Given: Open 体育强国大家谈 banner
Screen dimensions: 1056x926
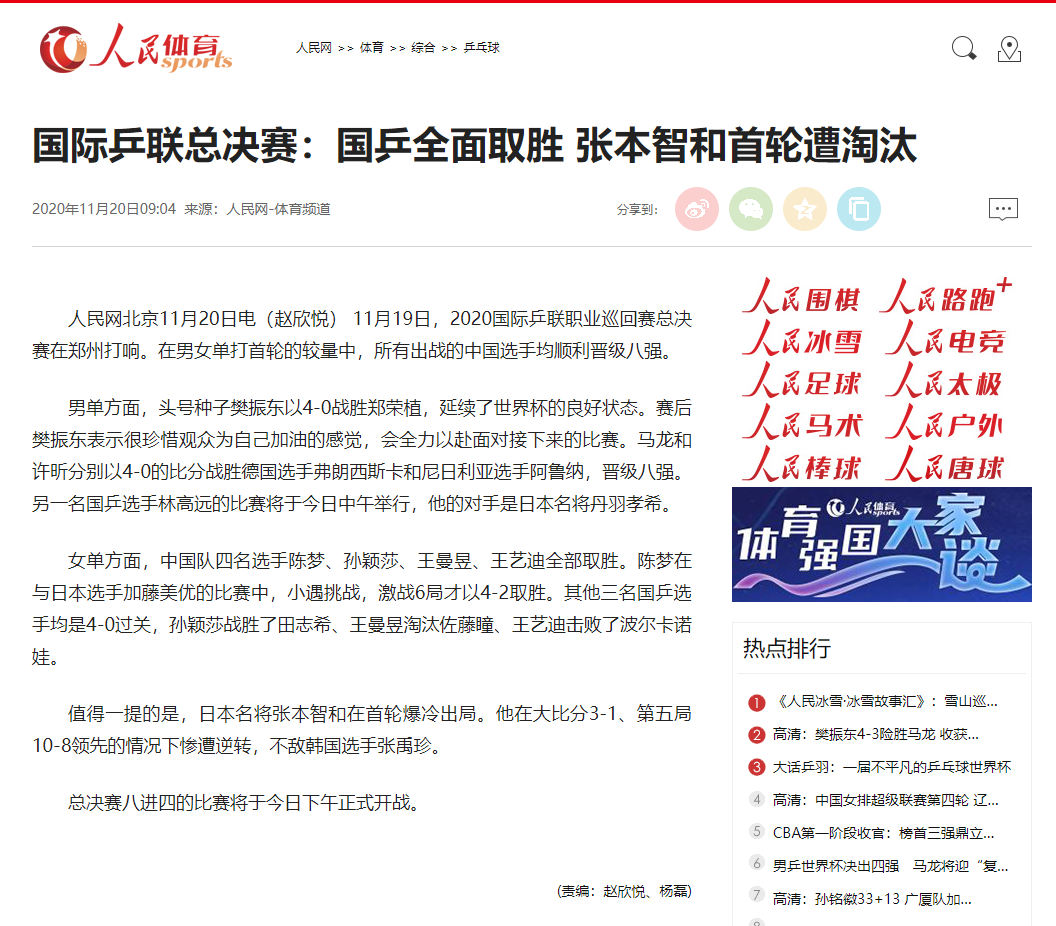Looking at the screenshot, I should coord(882,544).
